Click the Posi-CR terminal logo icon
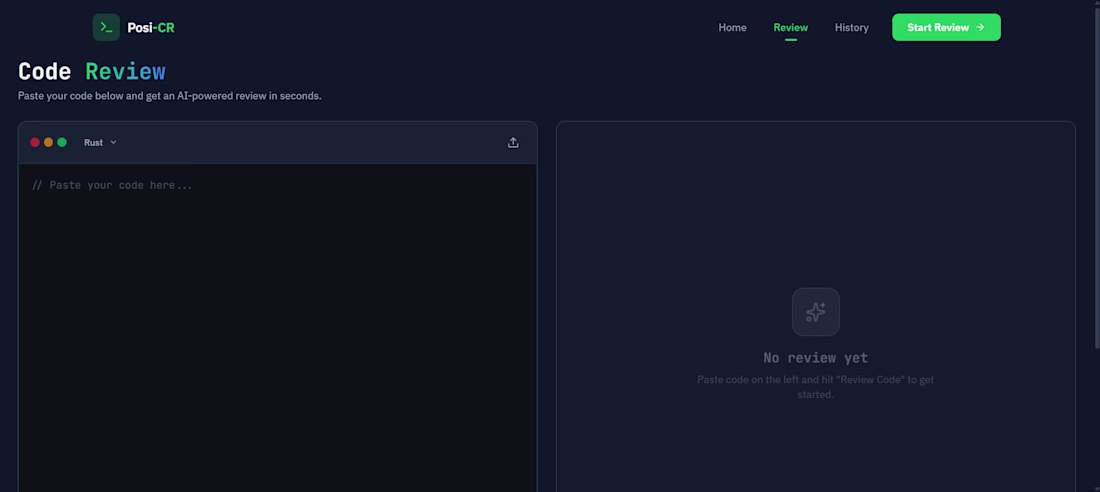1100x492 pixels. point(106,27)
